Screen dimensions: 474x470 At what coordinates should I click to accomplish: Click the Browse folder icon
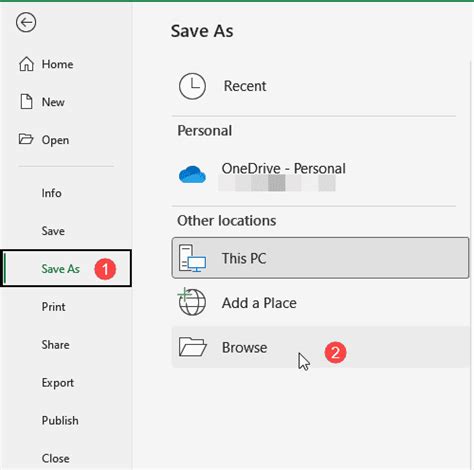pos(192,347)
